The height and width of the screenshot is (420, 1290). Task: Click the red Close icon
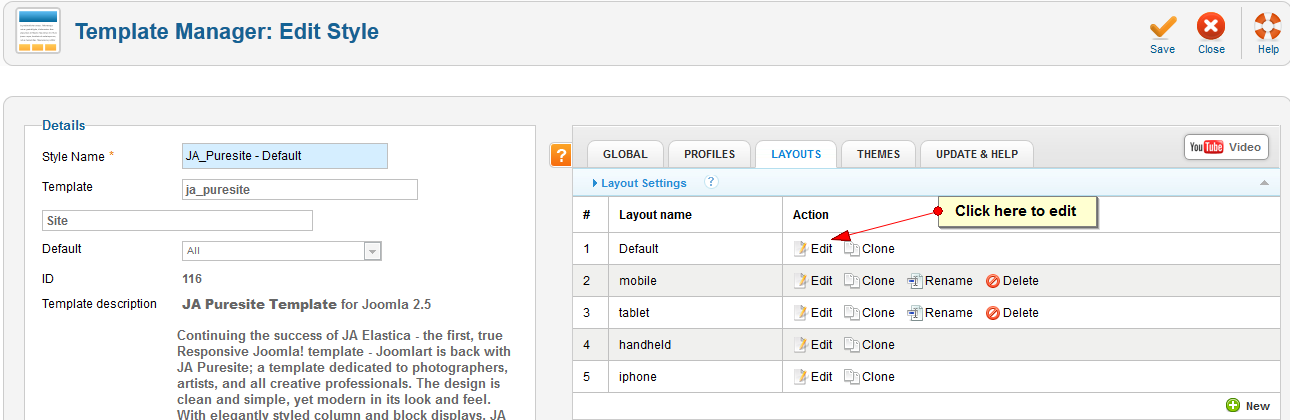(x=1211, y=30)
